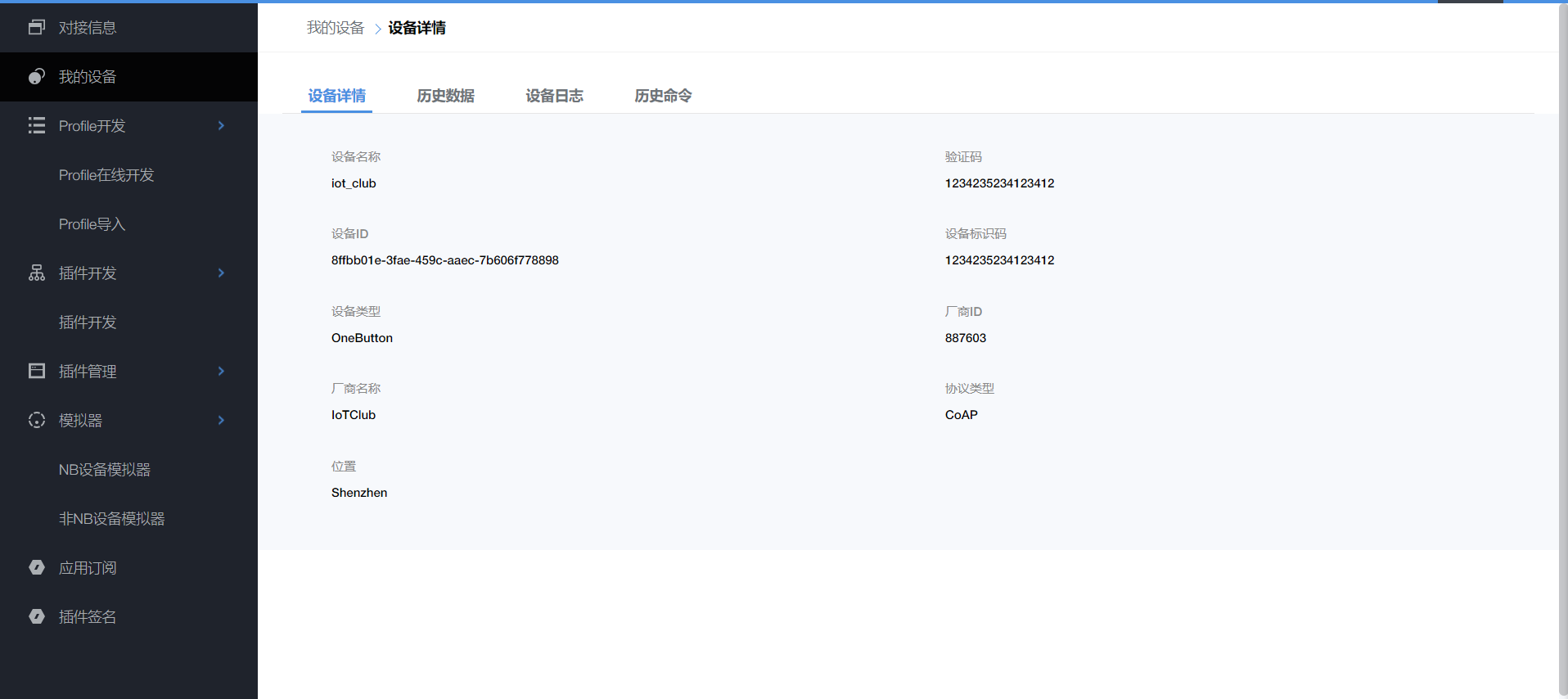Click the 厂商ID field label
The image size is (1568, 699).
963,311
